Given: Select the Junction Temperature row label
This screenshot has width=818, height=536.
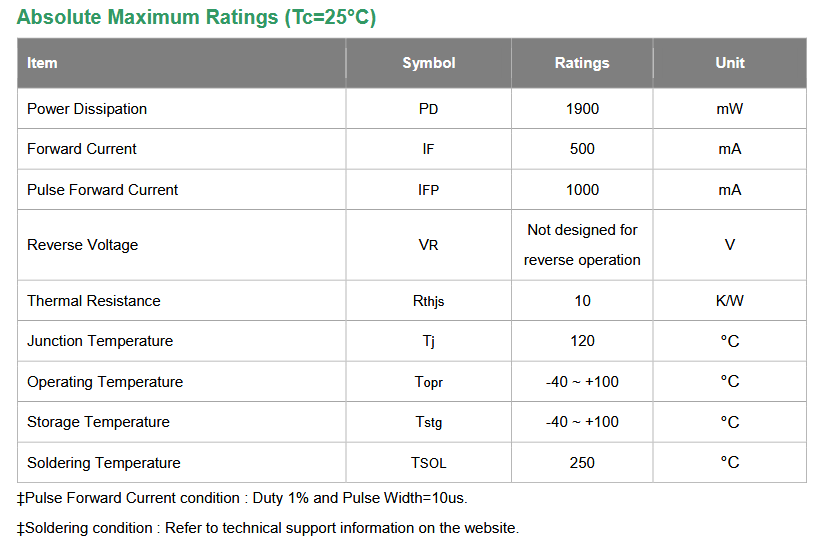Looking at the screenshot, I should coord(100,341).
